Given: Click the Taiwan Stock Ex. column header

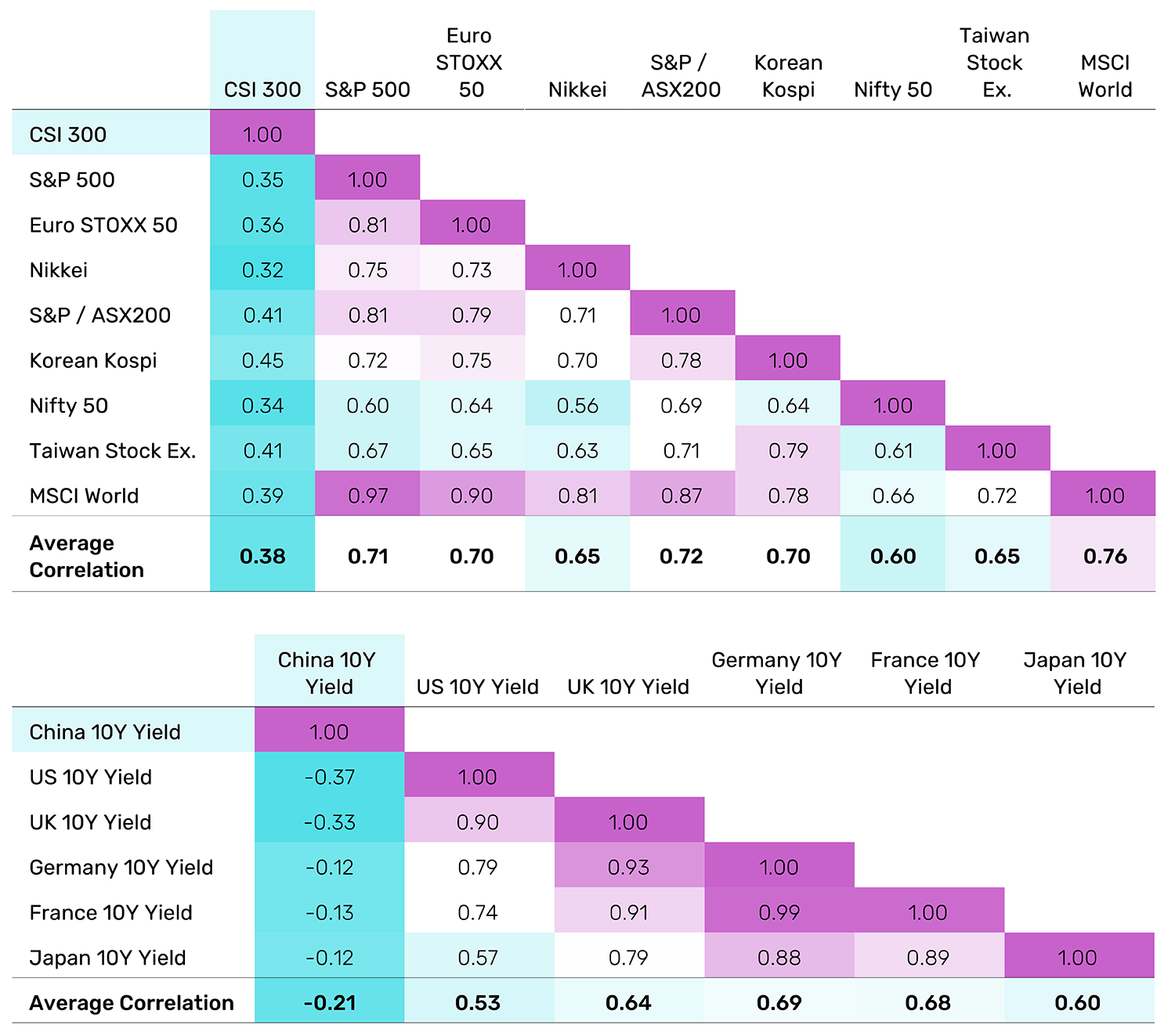Looking at the screenshot, I should [x=995, y=63].
